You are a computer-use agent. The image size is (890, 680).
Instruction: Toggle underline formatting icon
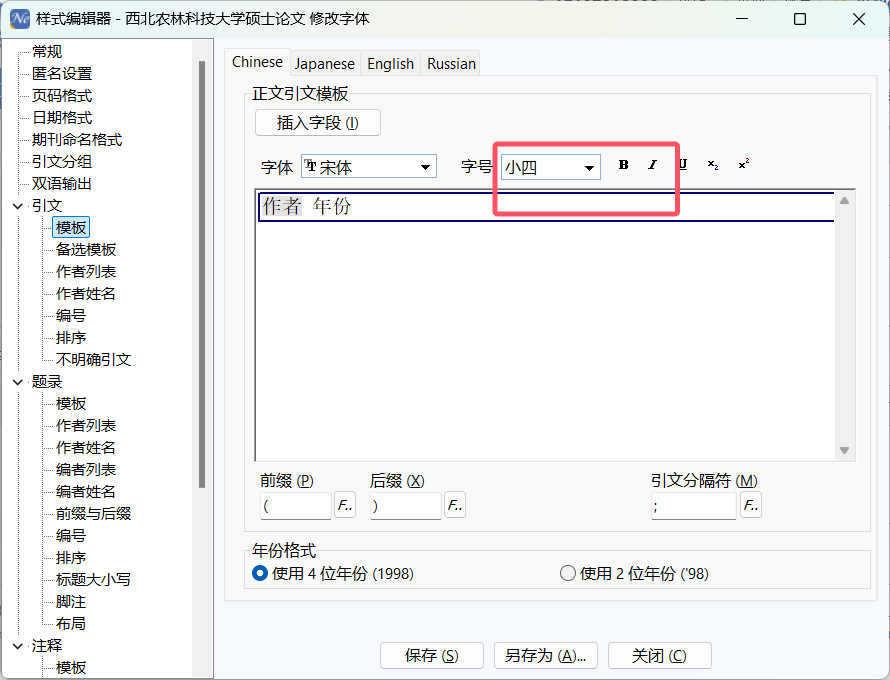click(x=683, y=165)
